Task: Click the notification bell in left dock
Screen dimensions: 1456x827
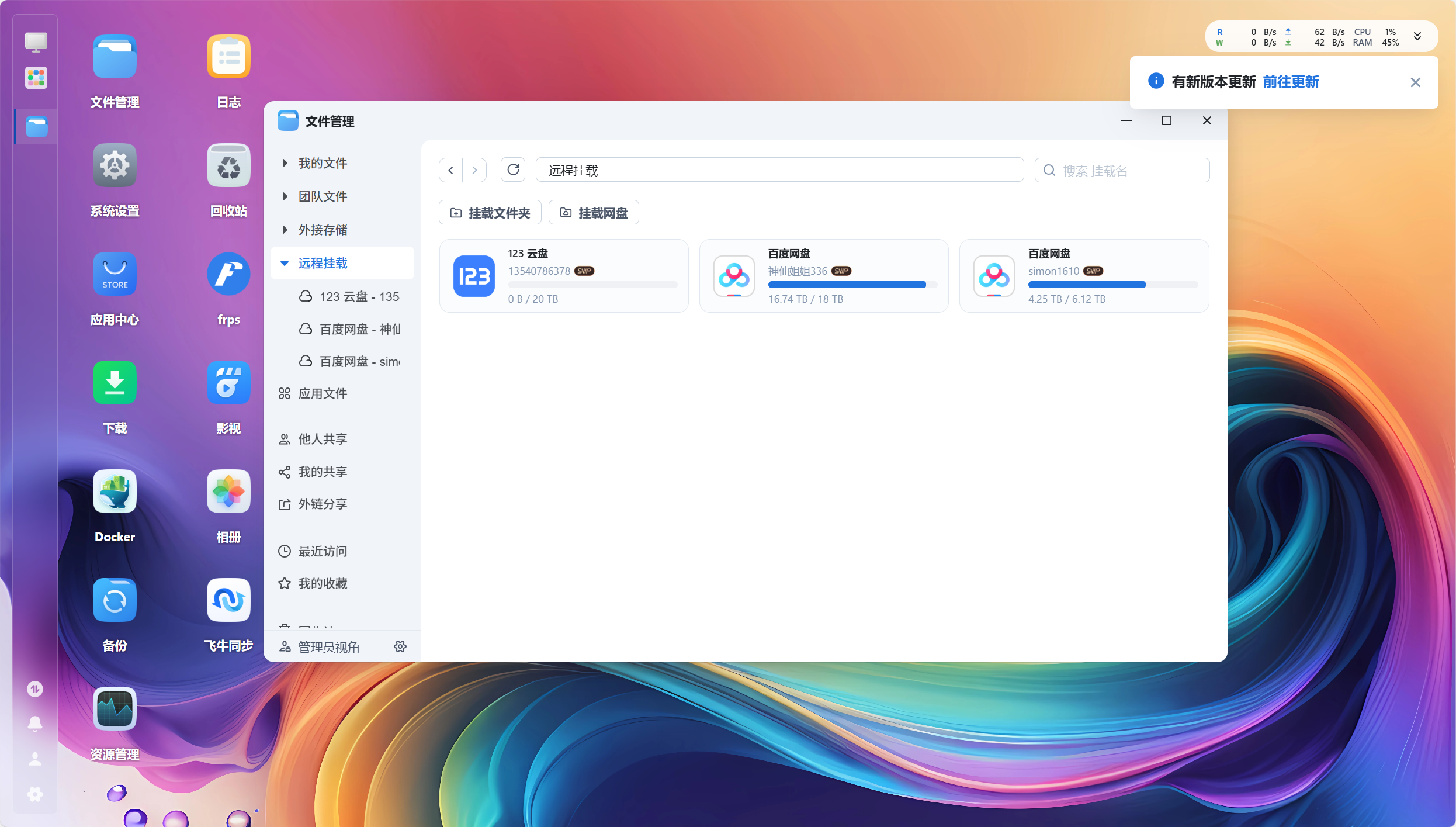Action: pos(35,724)
